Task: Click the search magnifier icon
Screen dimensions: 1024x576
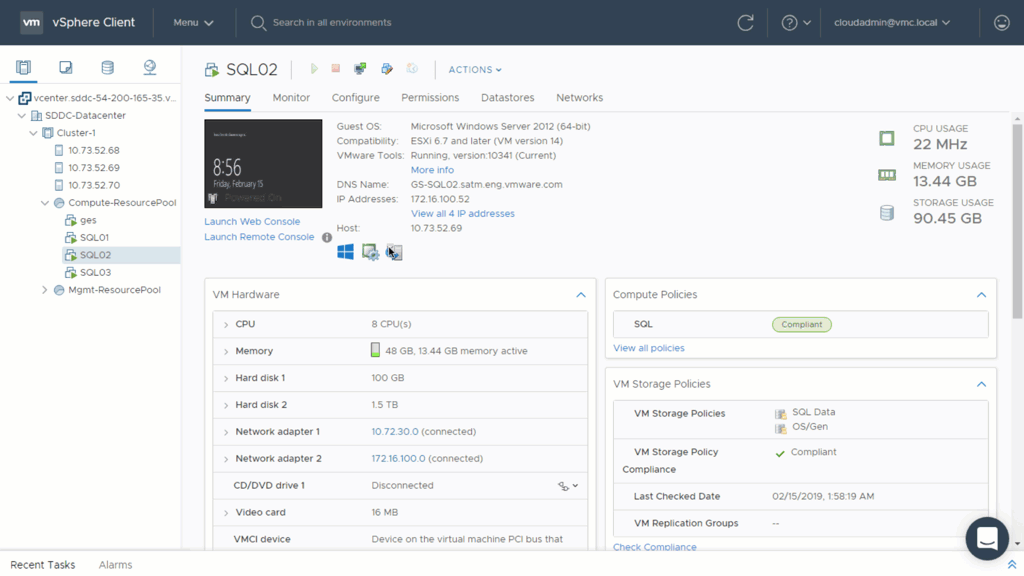Action: click(x=258, y=23)
